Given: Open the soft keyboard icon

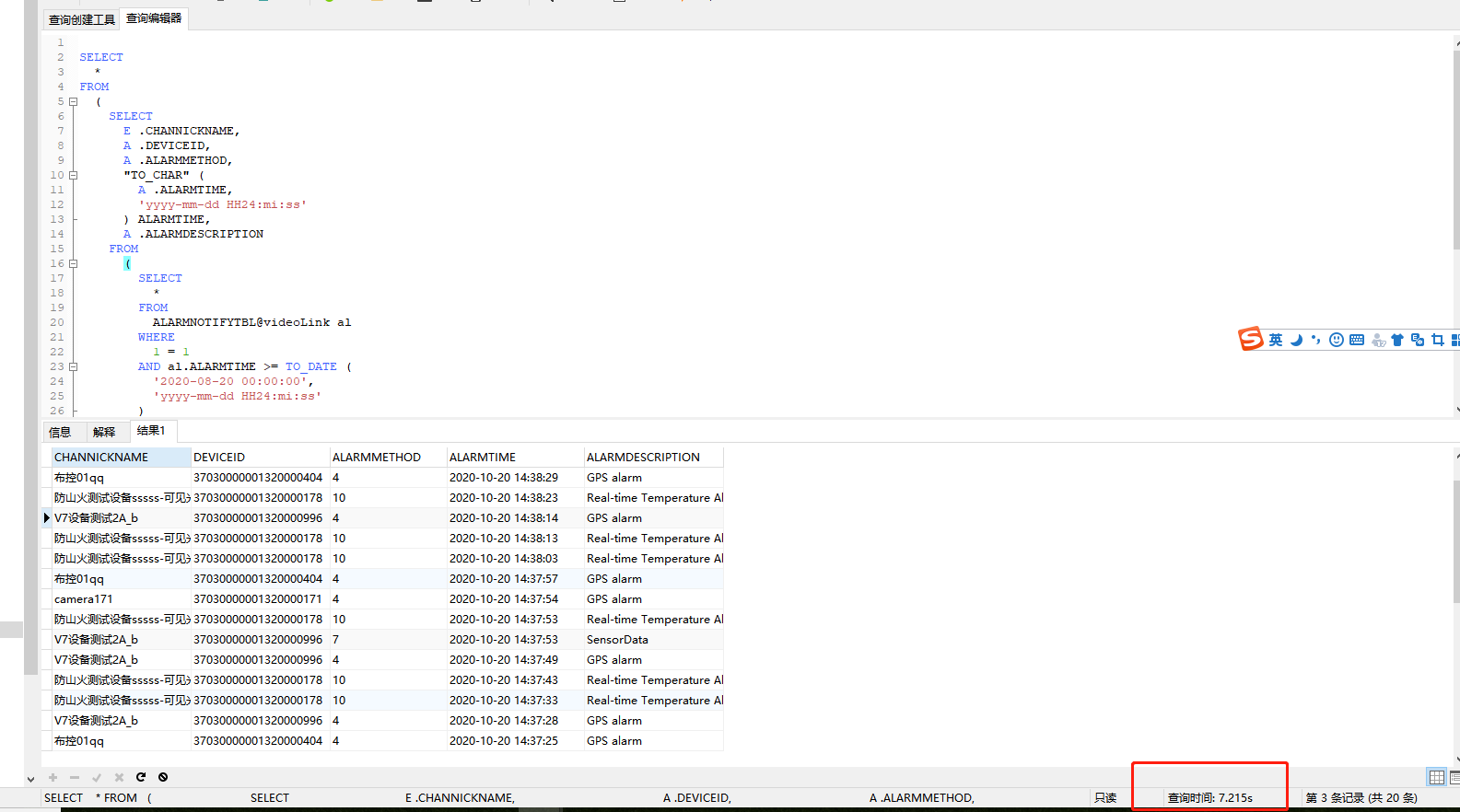Looking at the screenshot, I should pyautogui.click(x=1357, y=340).
